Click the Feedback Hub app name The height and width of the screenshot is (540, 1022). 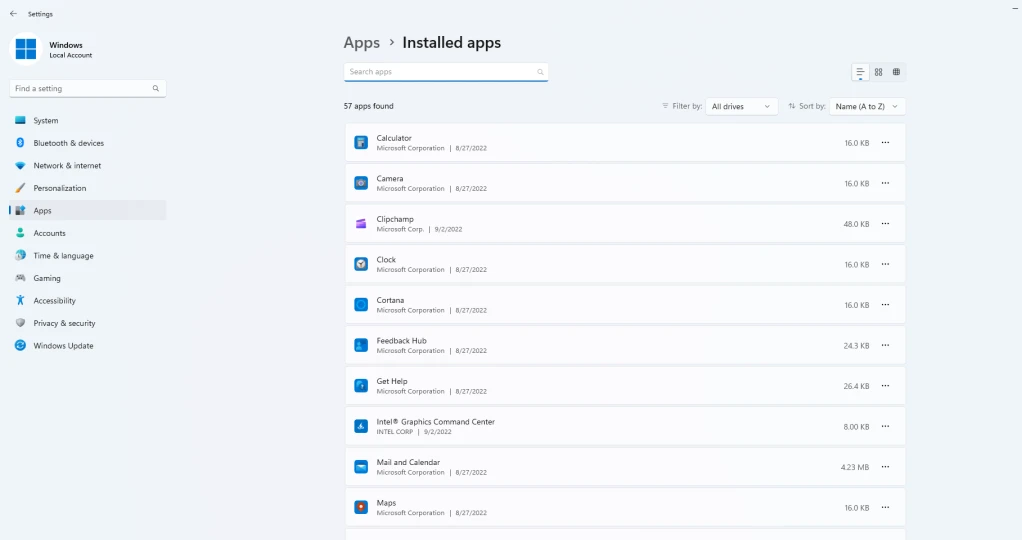click(402, 340)
